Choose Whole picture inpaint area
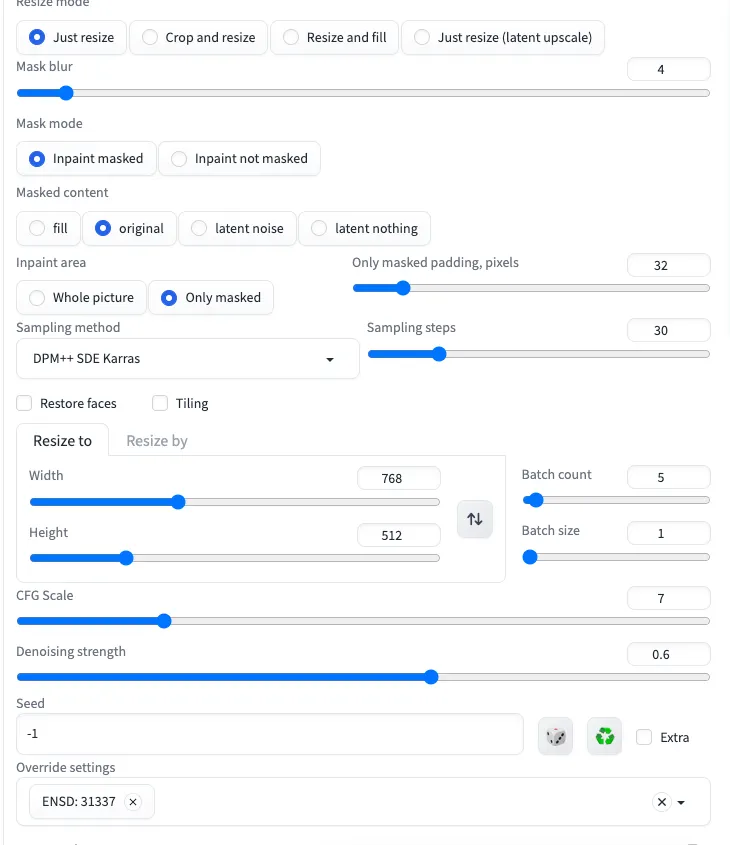This screenshot has height=845, width=730. pyautogui.click(x=82, y=297)
